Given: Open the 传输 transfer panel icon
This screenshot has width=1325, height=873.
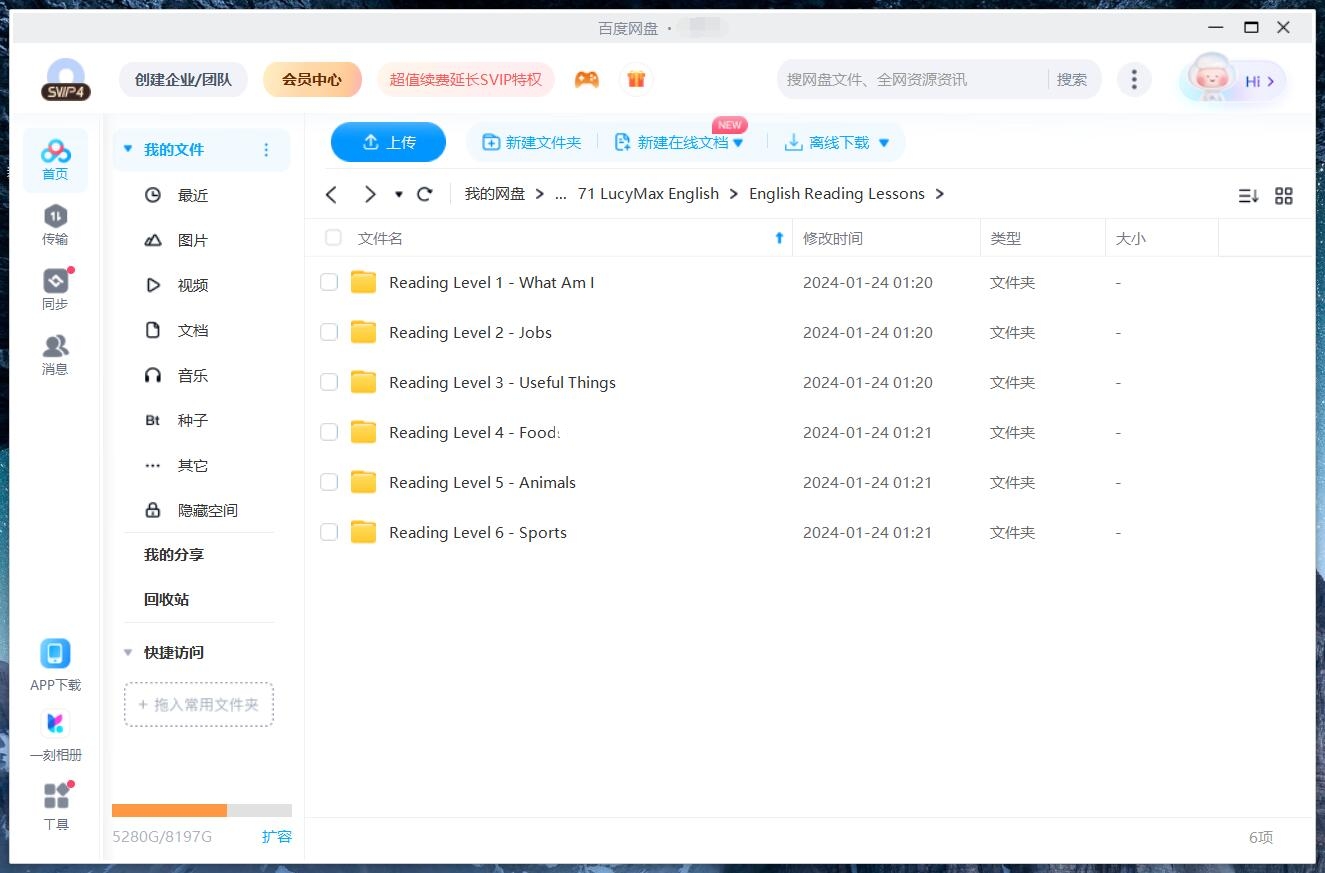Looking at the screenshot, I should (55, 216).
